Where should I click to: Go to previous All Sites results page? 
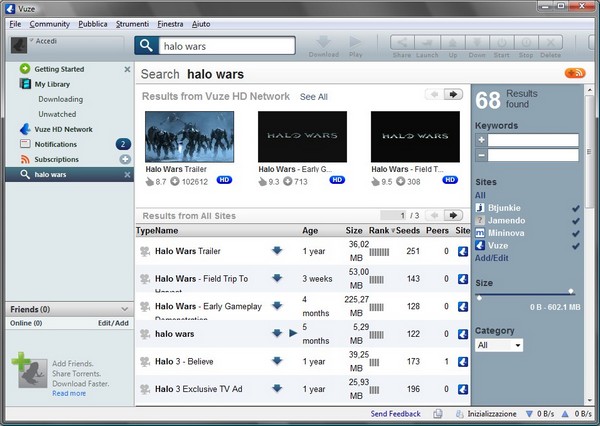(434, 215)
